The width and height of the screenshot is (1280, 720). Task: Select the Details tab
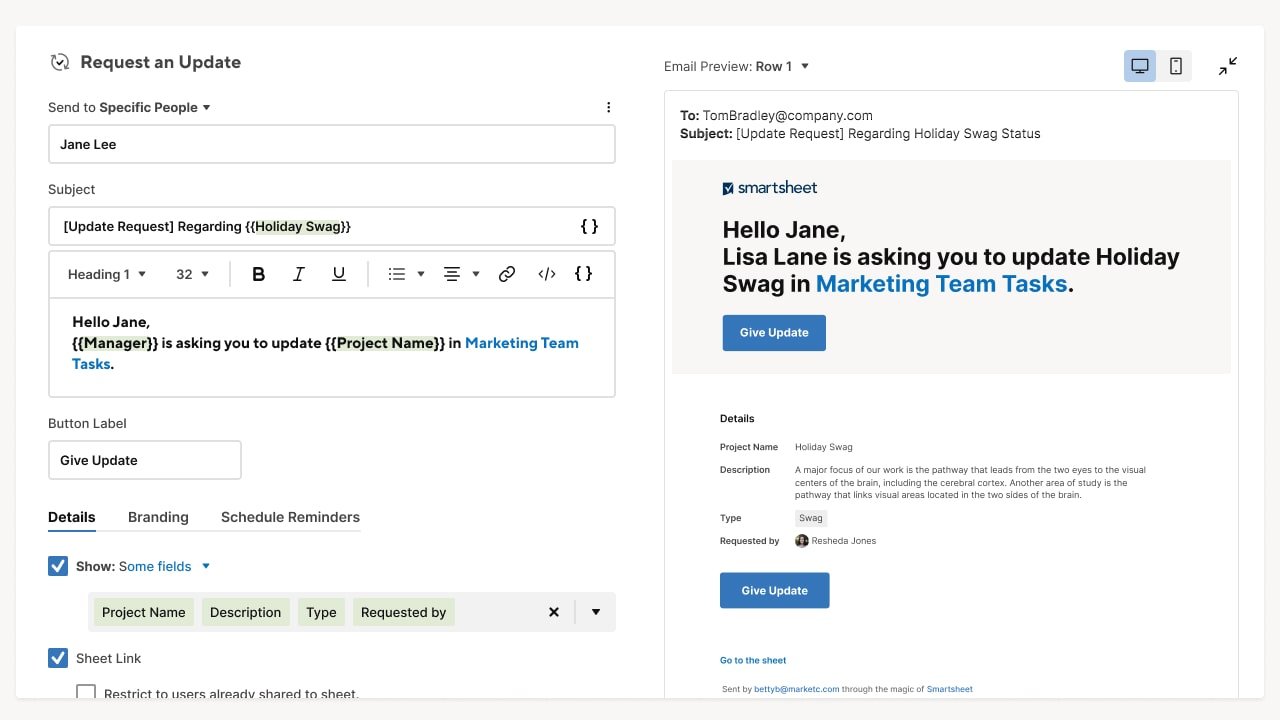pyautogui.click(x=72, y=517)
